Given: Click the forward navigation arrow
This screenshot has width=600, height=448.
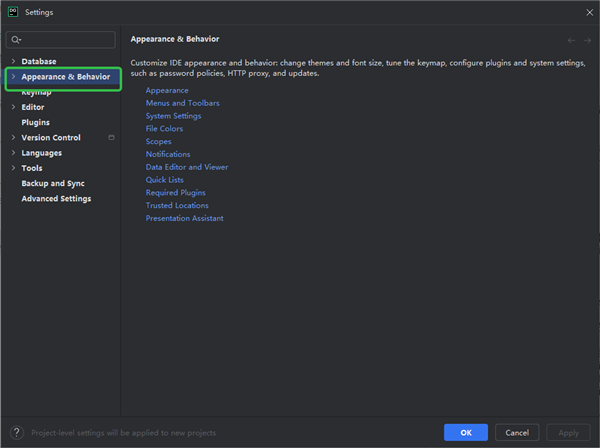Looking at the screenshot, I should click(586, 40).
